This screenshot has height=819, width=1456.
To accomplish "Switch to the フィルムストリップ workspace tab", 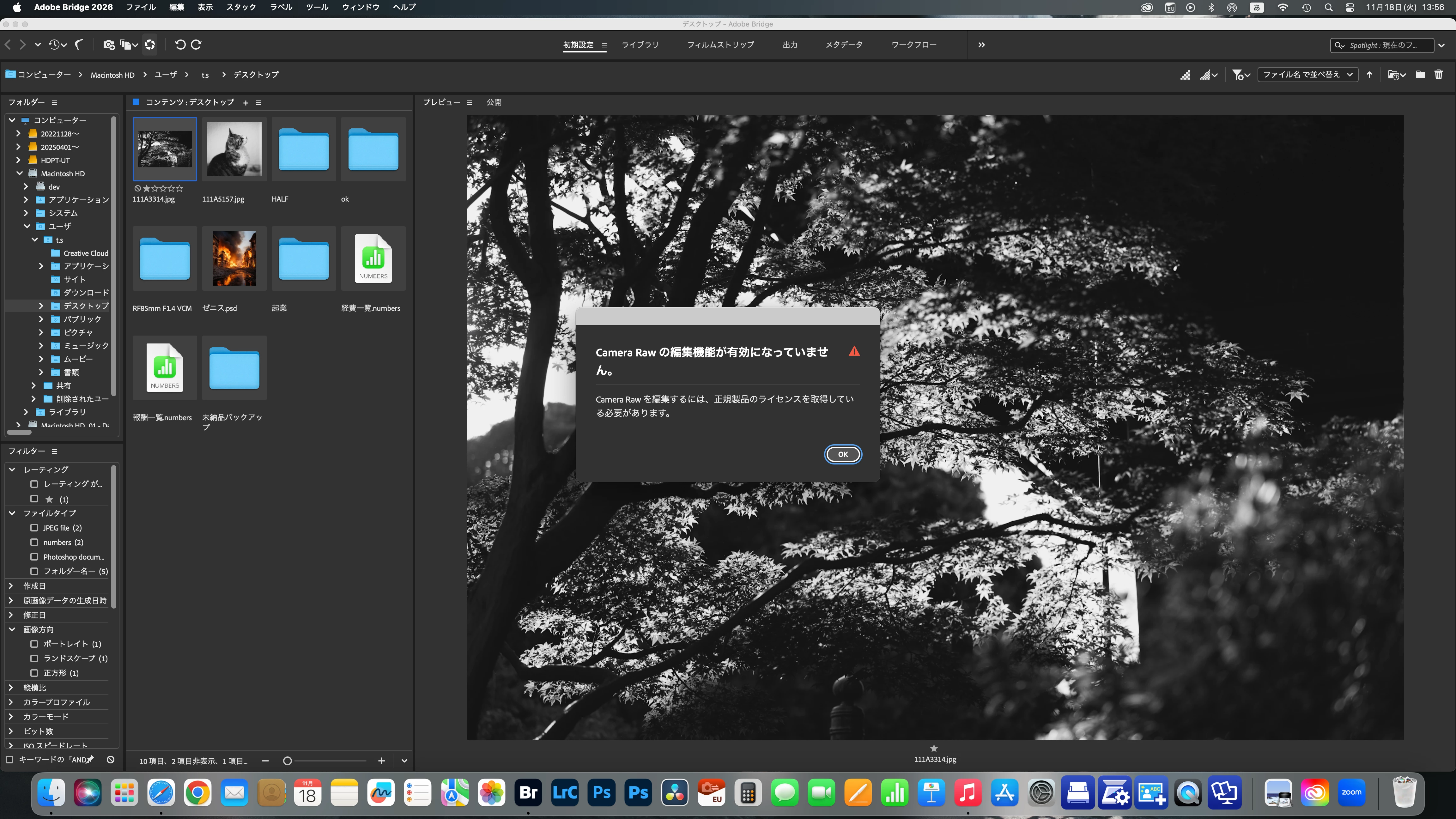I will tap(720, 45).
